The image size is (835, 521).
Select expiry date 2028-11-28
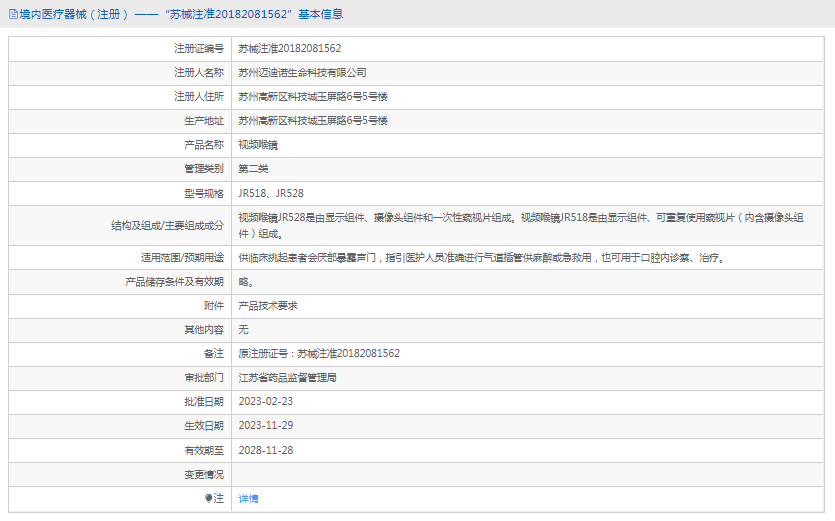(x=266, y=451)
